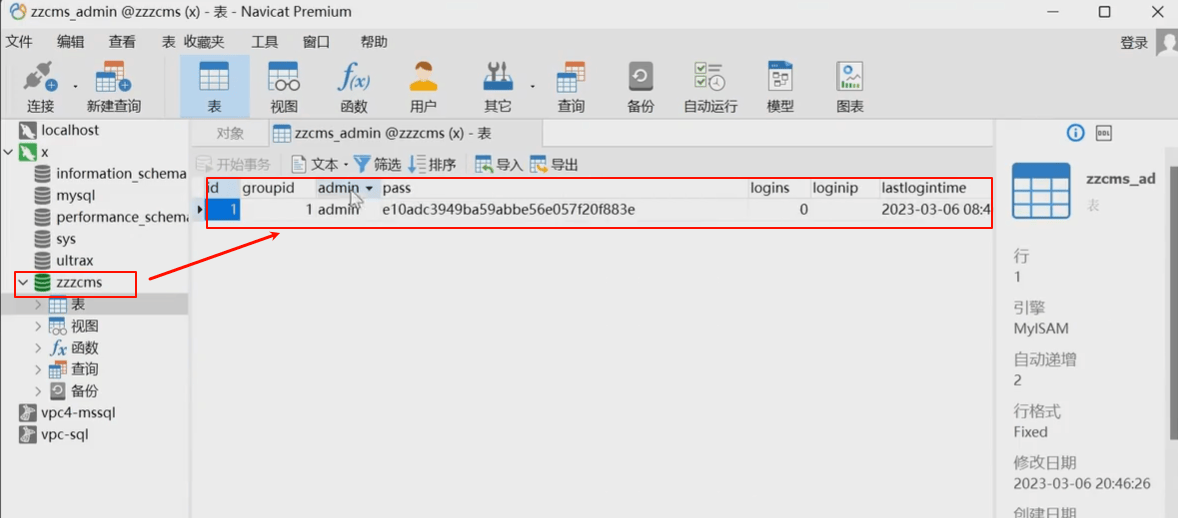This screenshot has height=518, width=1178.
Task: Open the 文本 dropdown arrow
Action: pyautogui.click(x=346, y=165)
